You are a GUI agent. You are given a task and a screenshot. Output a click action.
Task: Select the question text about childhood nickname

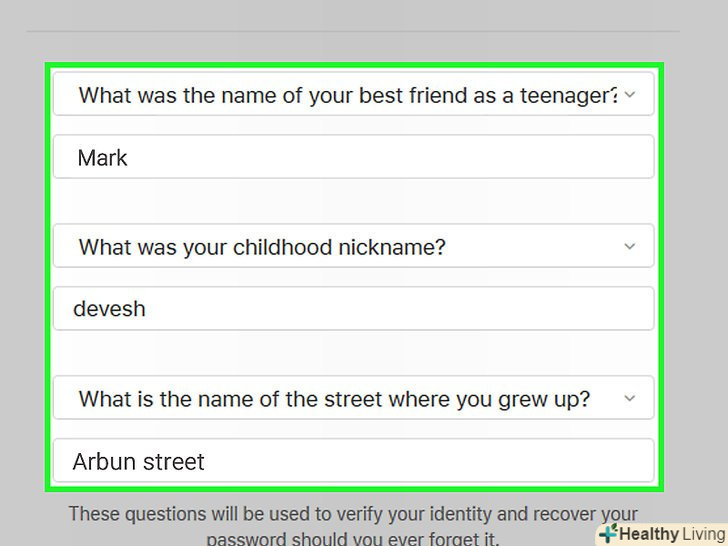pos(262,247)
